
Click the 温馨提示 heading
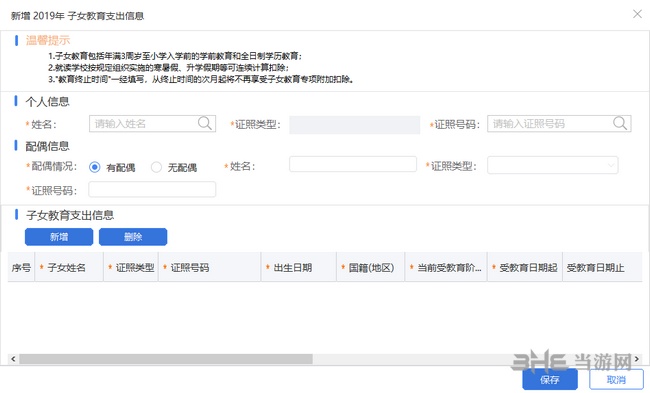pos(48,40)
